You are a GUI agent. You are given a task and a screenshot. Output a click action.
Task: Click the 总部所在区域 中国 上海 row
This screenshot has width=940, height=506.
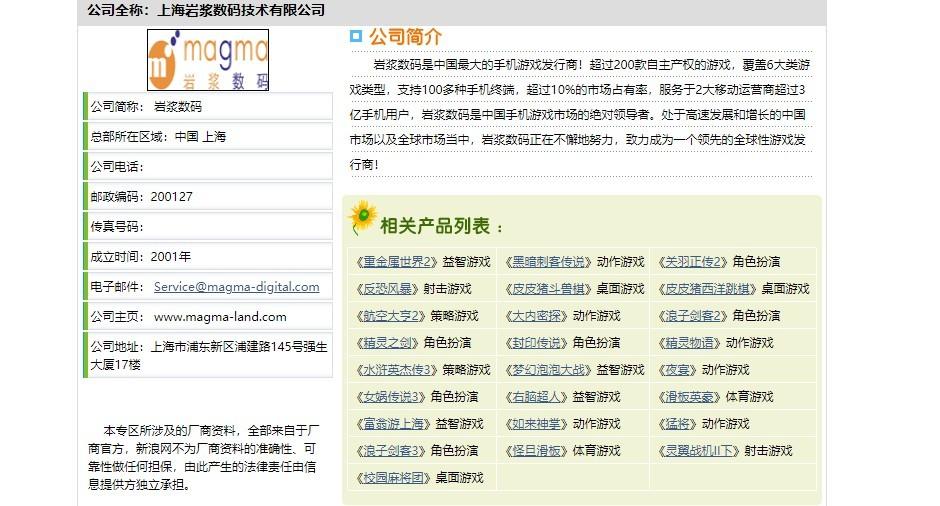tap(208, 137)
